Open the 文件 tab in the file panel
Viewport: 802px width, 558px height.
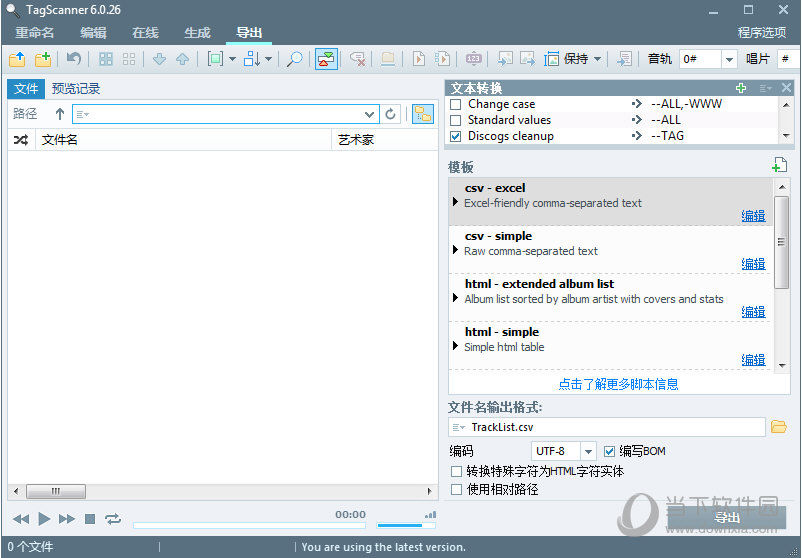click(26, 88)
